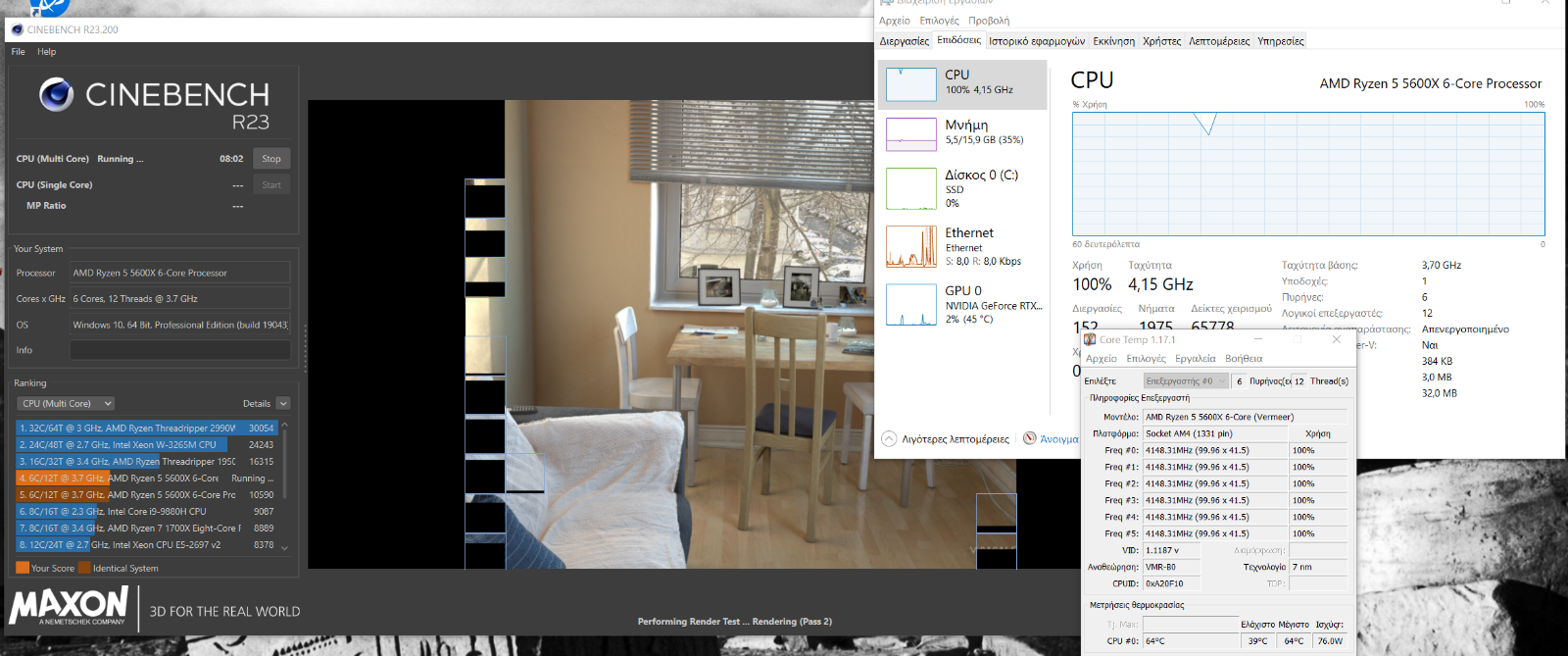Select Μνήμη memory graph in sidebar

pos(911,134)
